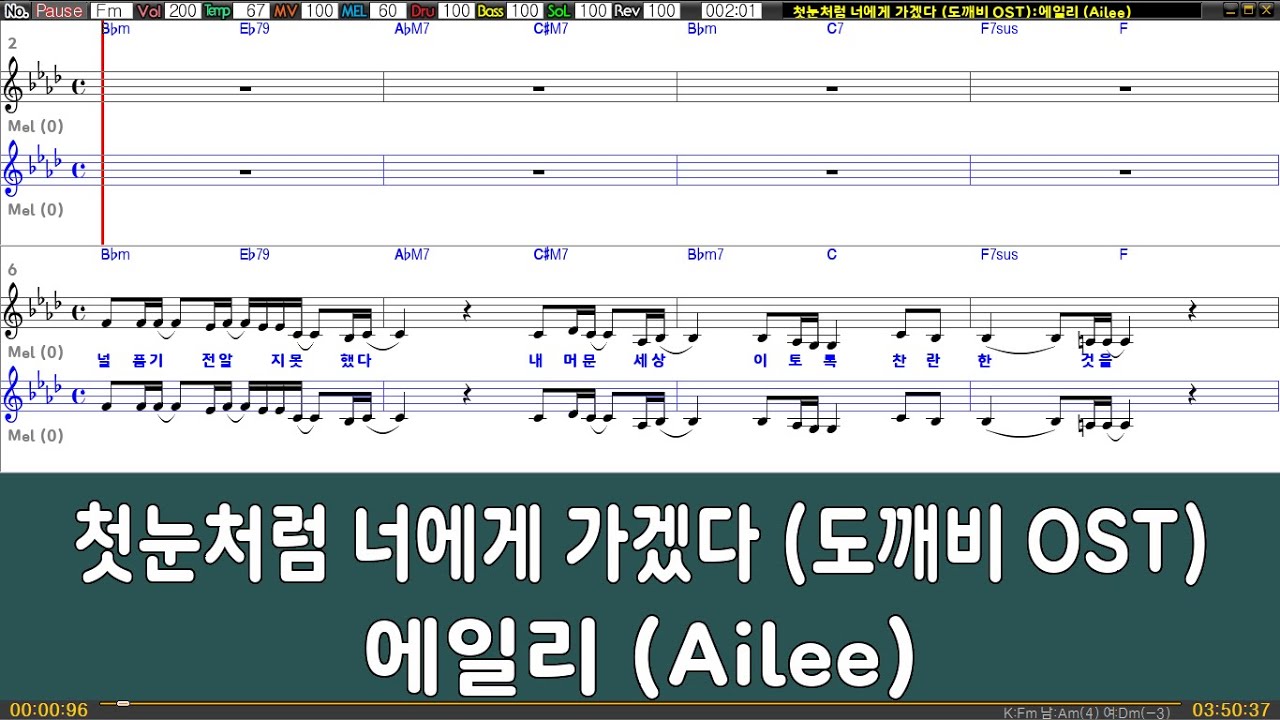
Task: Click the lyric 했다 below the staff
Action: tap(355, 361)
